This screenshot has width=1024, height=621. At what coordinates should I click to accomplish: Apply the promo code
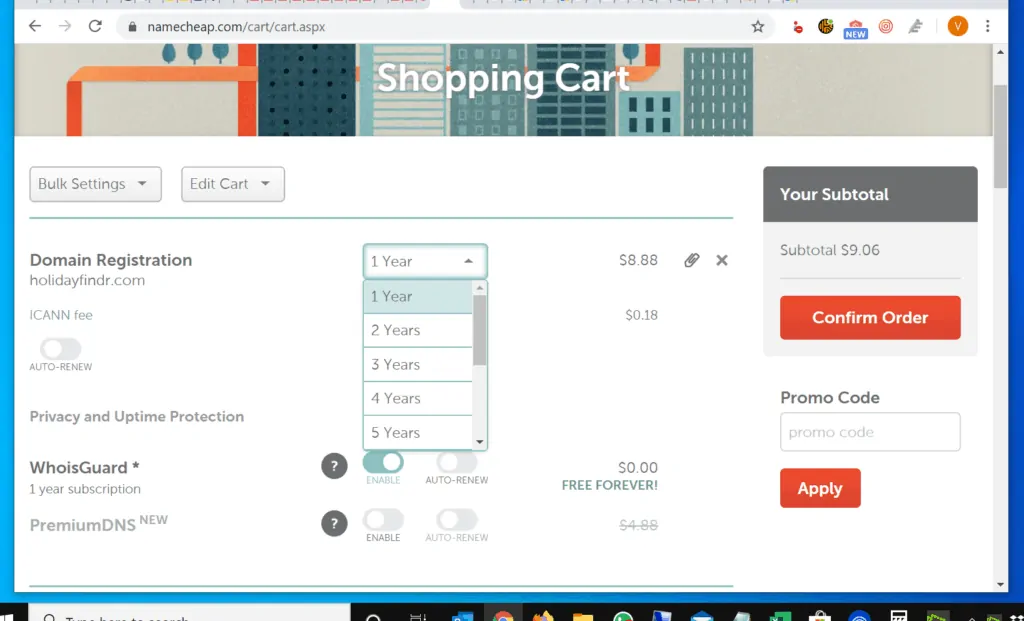click(820, 488)
